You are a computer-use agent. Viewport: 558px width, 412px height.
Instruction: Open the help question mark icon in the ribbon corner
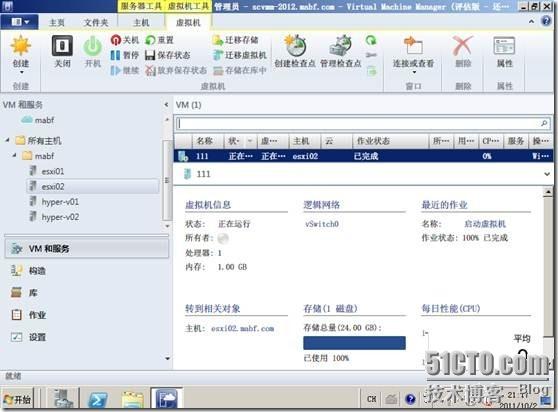[x=546, y=21]
